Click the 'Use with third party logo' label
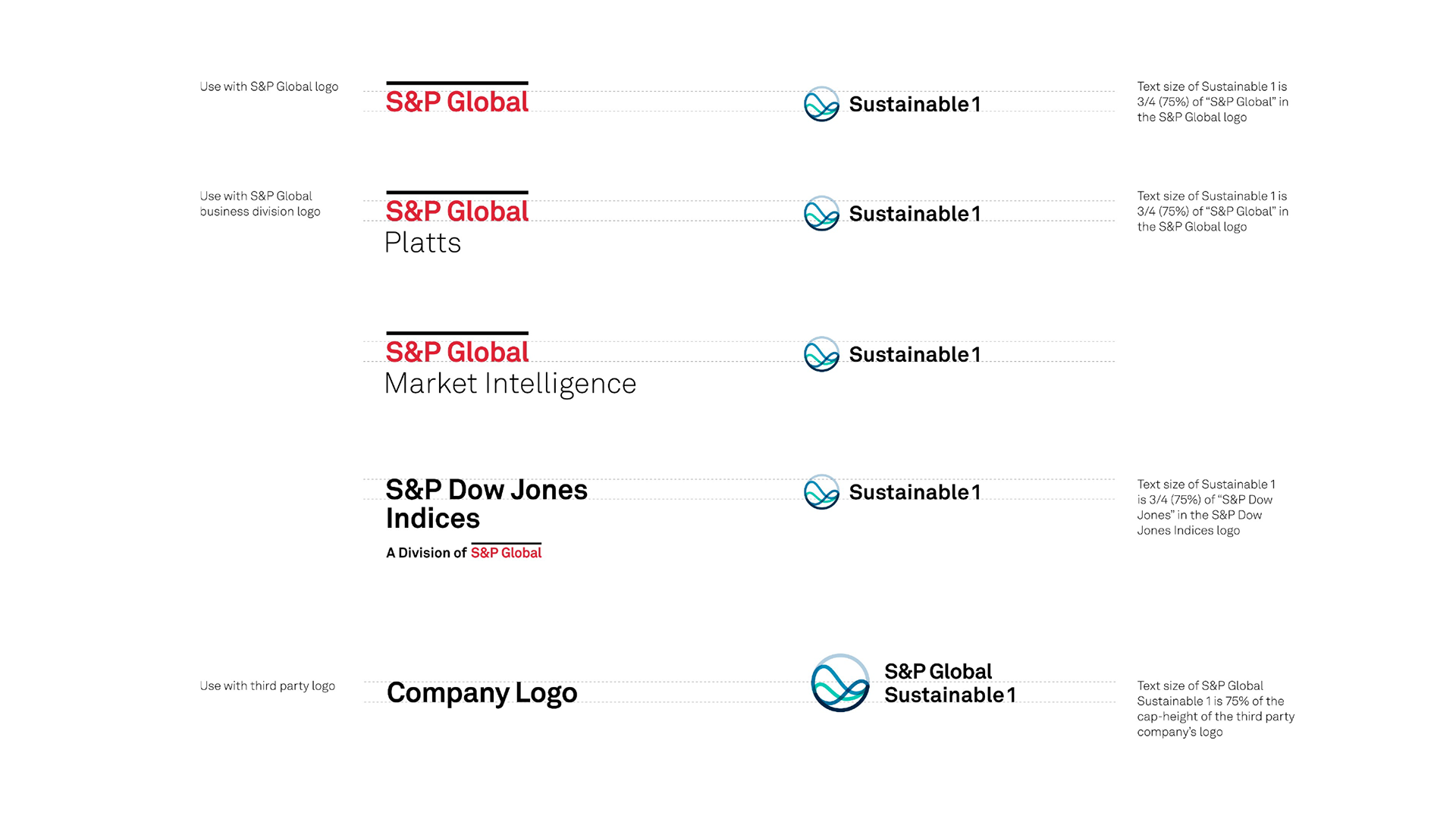Viewport: 1456px width, 819px height. point(267,686)
